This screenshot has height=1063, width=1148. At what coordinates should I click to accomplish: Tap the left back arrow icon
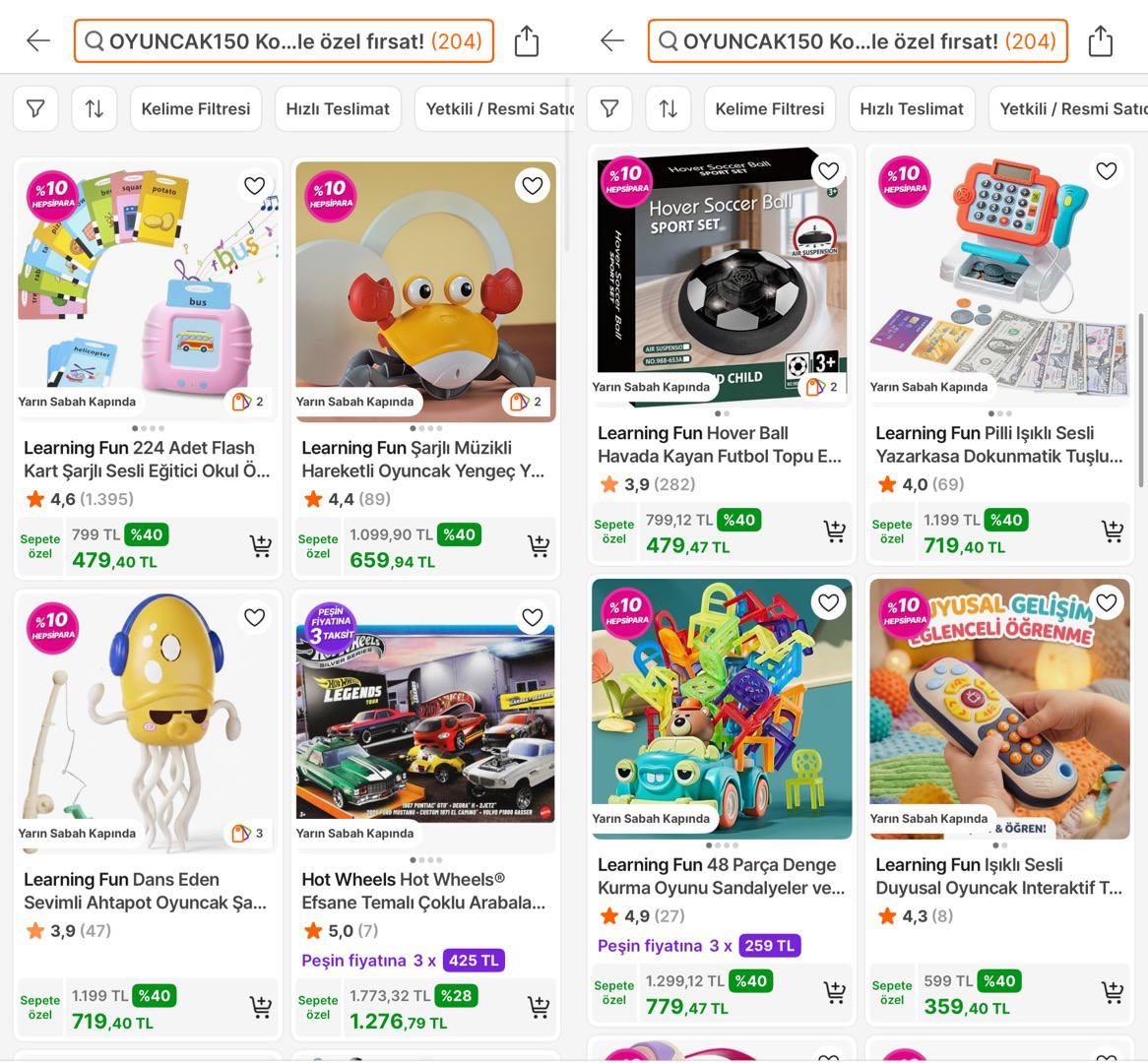click(38, 41)
